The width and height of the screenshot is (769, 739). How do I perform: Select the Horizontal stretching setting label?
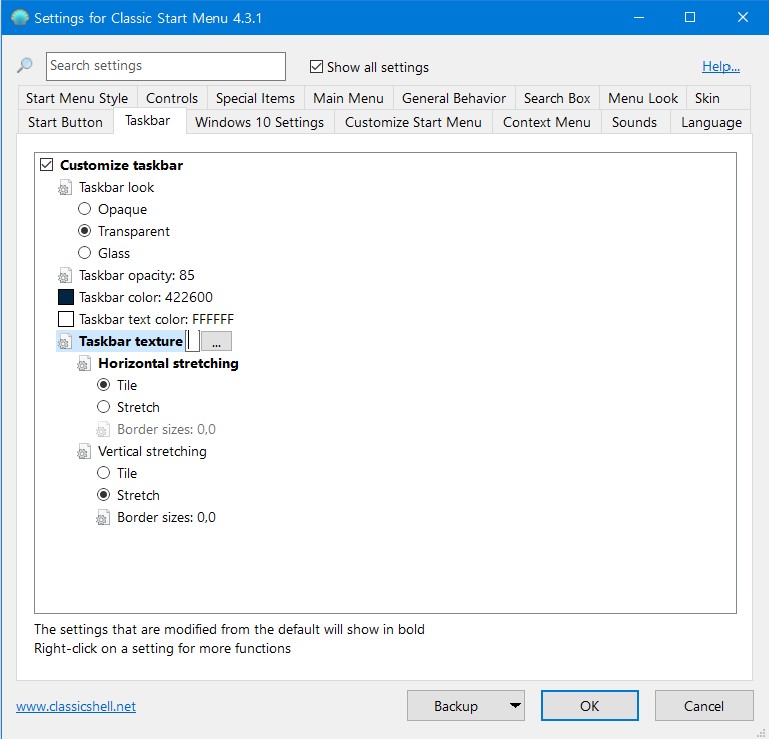click(168, 363)
